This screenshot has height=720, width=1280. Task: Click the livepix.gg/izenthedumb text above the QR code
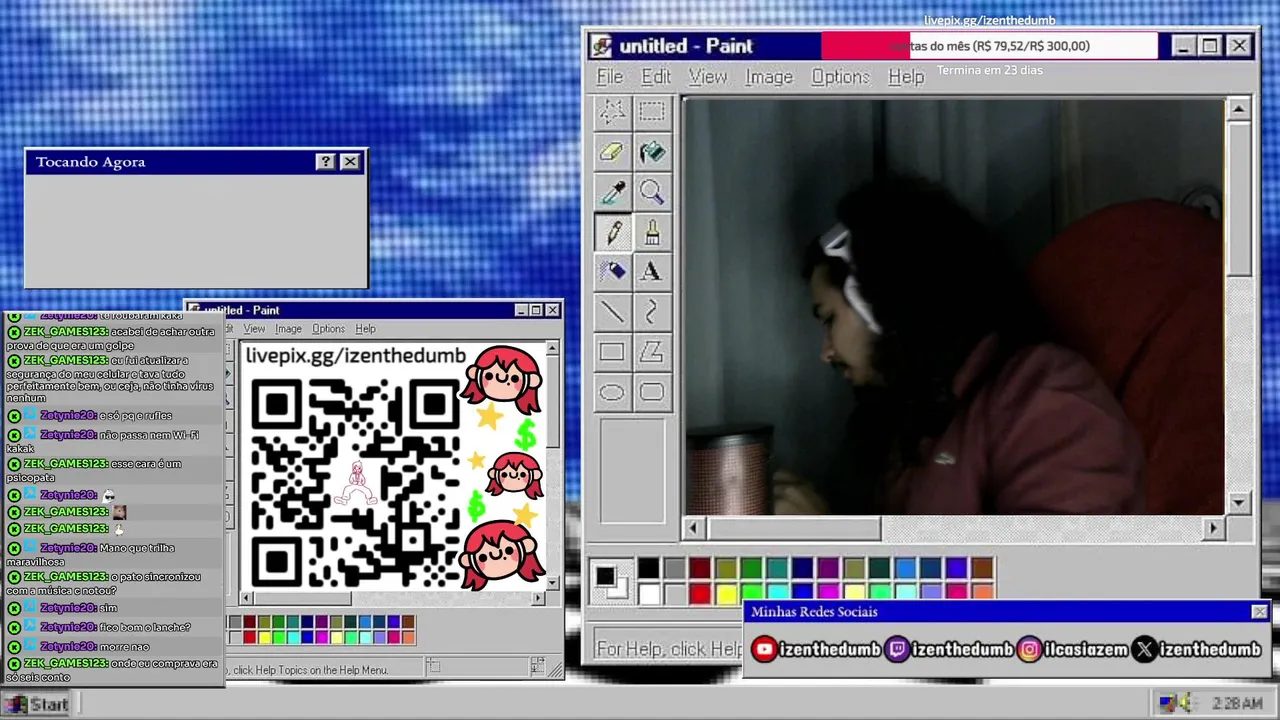click(x=356, y=356)
